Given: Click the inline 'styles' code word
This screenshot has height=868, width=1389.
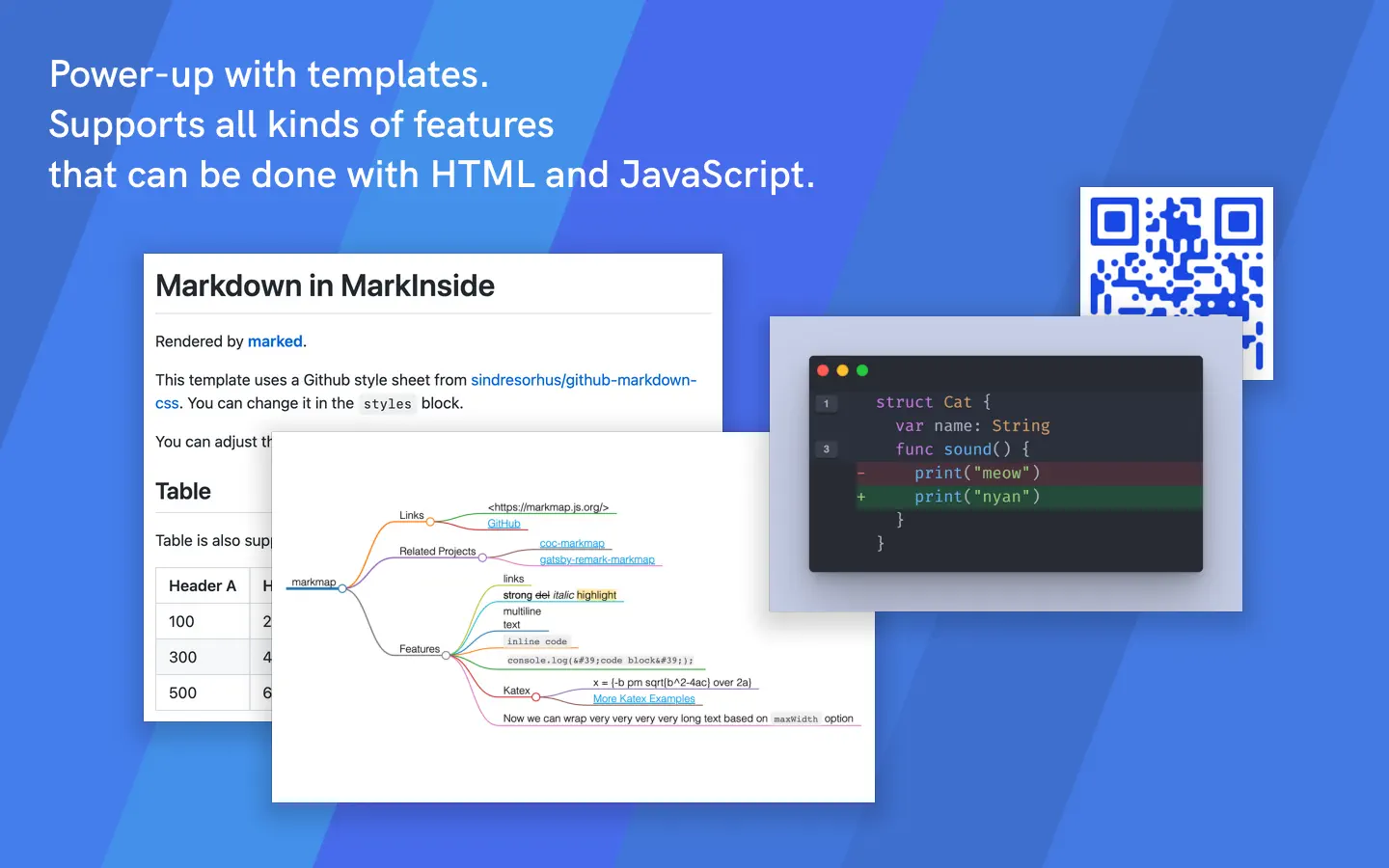Looking at the screenshot, I should (x=388, y=404).
